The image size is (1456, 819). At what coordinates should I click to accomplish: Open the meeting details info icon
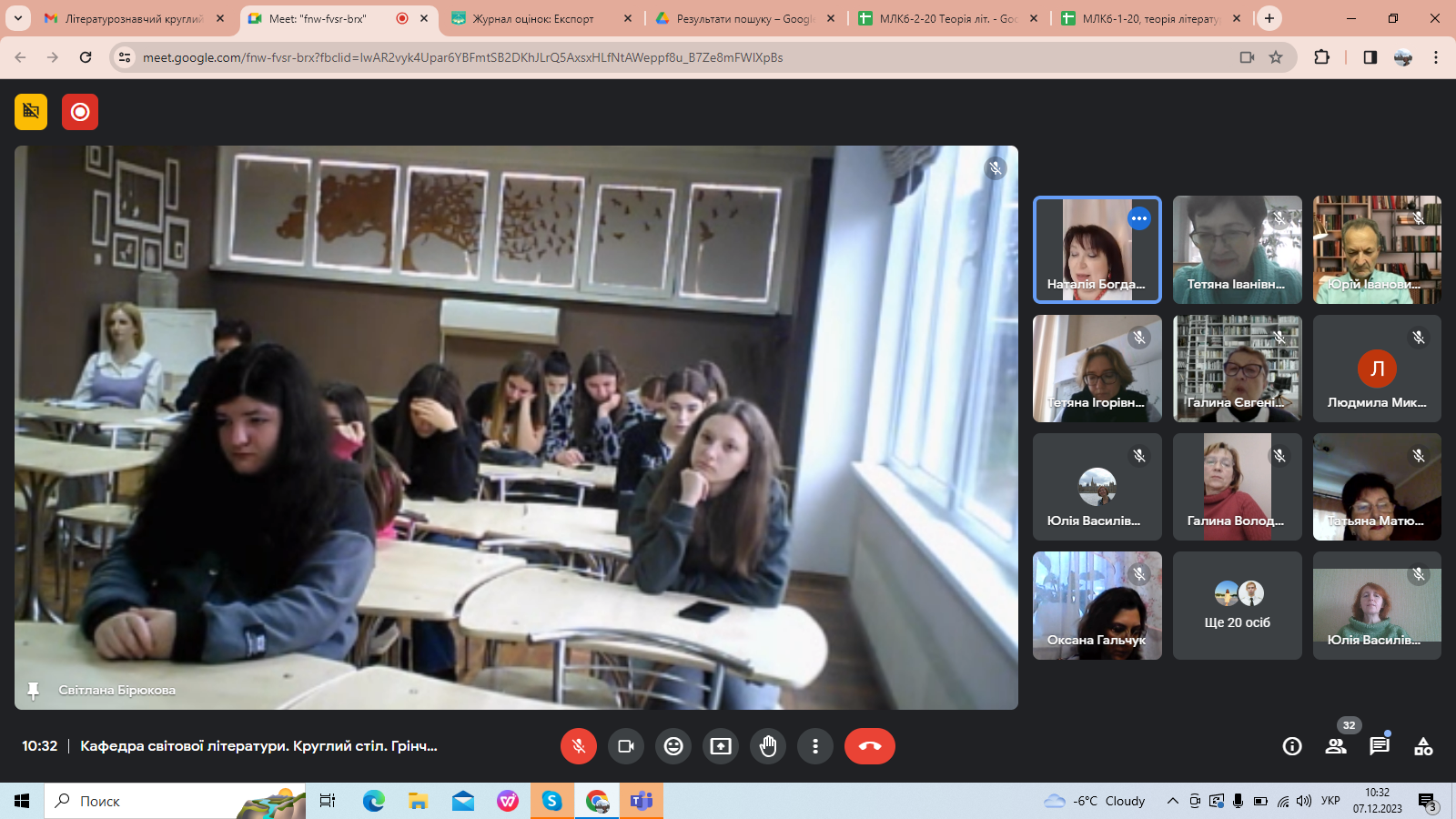(1291, 746)
